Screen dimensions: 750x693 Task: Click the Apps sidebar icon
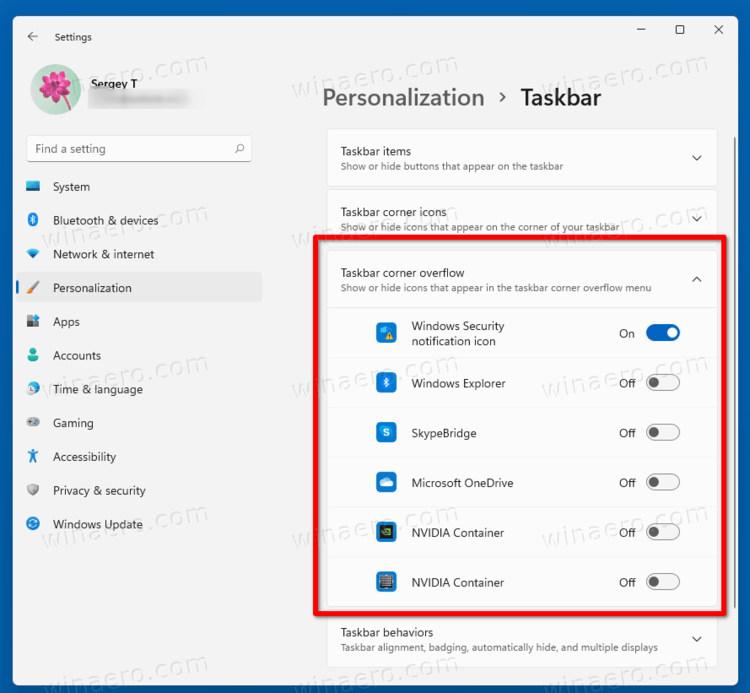click(33, 321)
